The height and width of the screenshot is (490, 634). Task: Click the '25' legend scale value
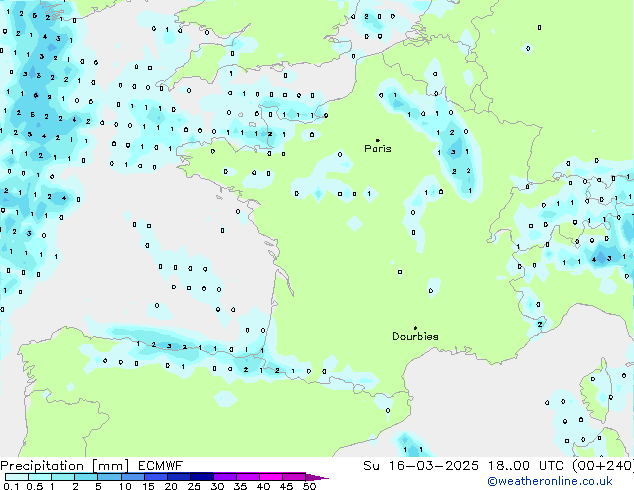point(194,486)
